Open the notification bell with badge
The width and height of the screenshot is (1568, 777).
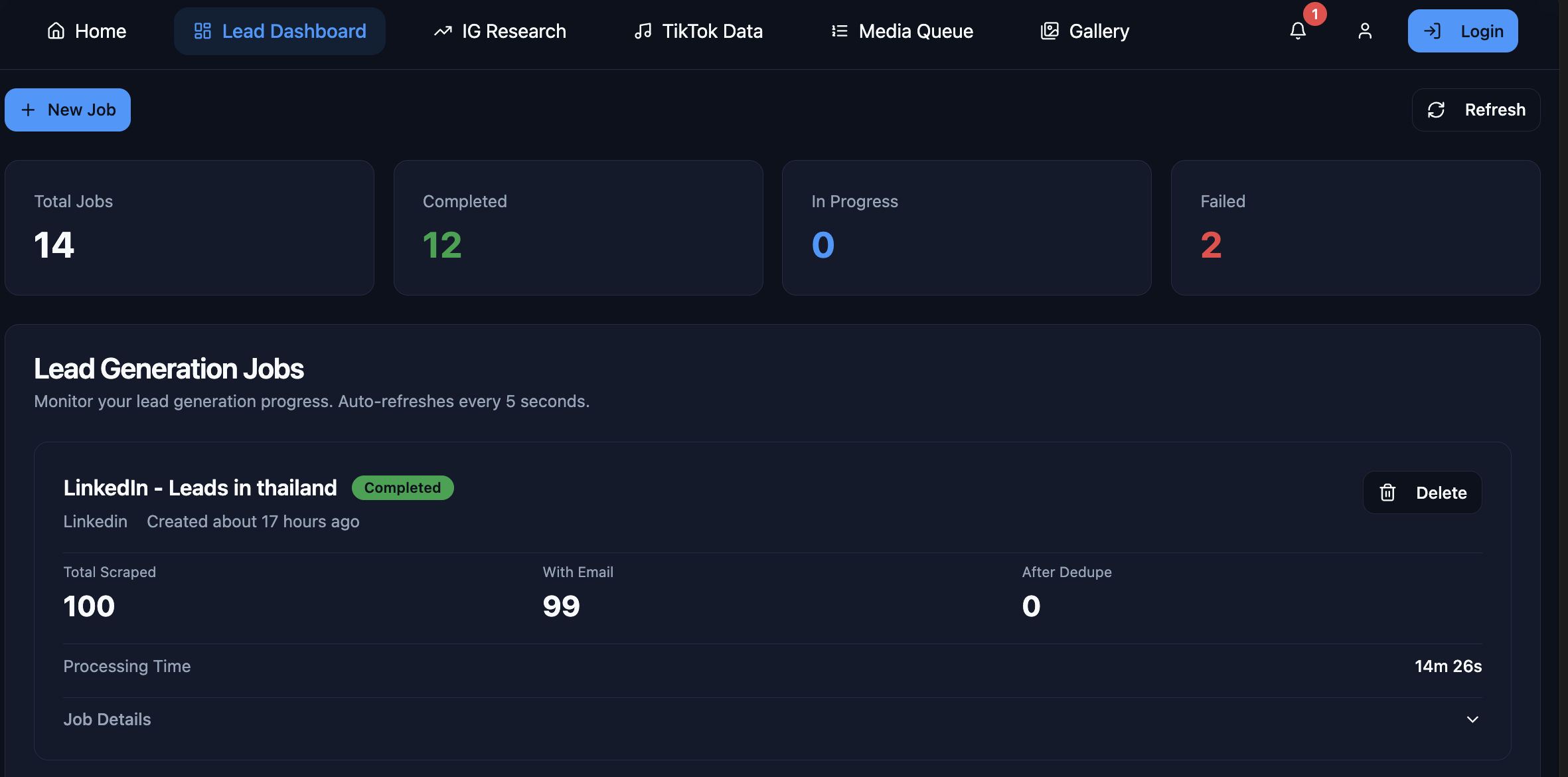(x=1298, y=32)
